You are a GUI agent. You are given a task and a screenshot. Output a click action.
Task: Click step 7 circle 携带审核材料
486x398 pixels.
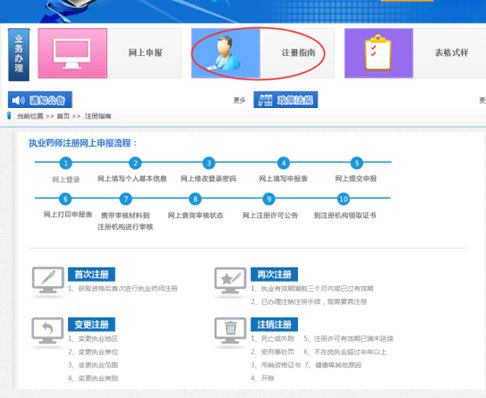click(x=126, y=199)
